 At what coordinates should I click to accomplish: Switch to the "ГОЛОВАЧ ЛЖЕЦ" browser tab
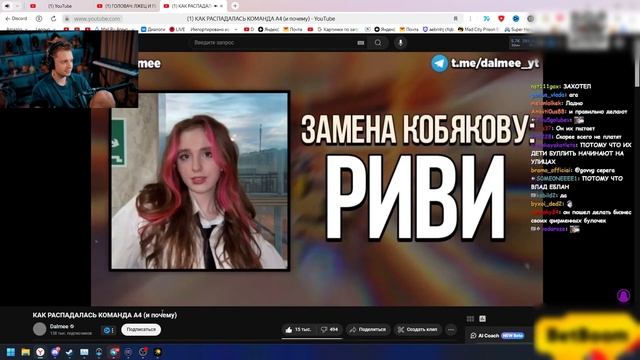pos(126,6)
